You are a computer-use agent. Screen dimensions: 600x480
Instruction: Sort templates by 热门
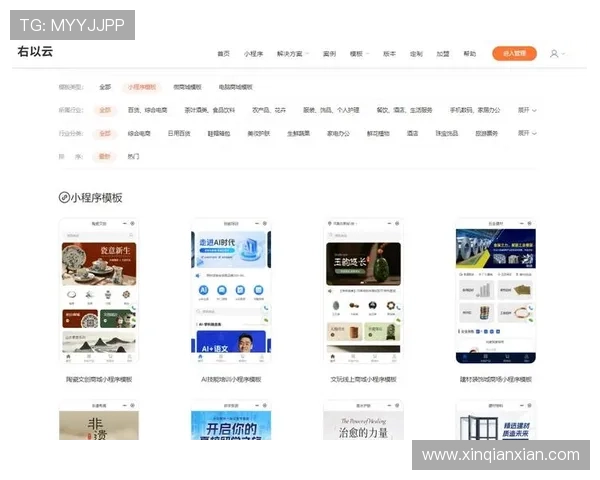(x=133, y=157)
